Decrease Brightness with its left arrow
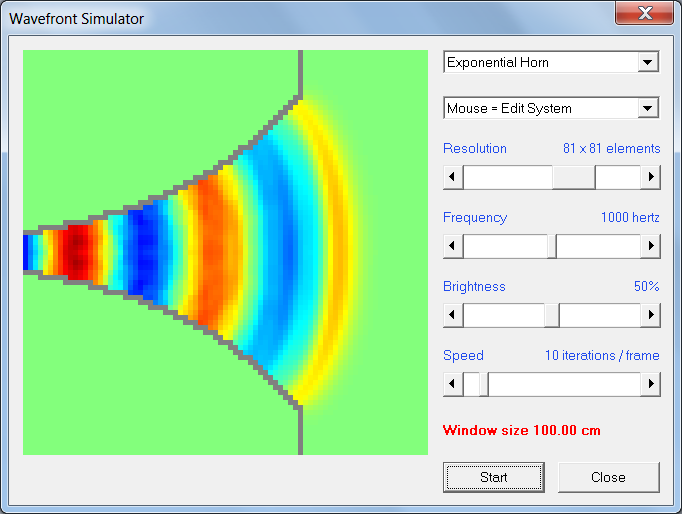Viewport: 682px width, 514px height. 453,315
